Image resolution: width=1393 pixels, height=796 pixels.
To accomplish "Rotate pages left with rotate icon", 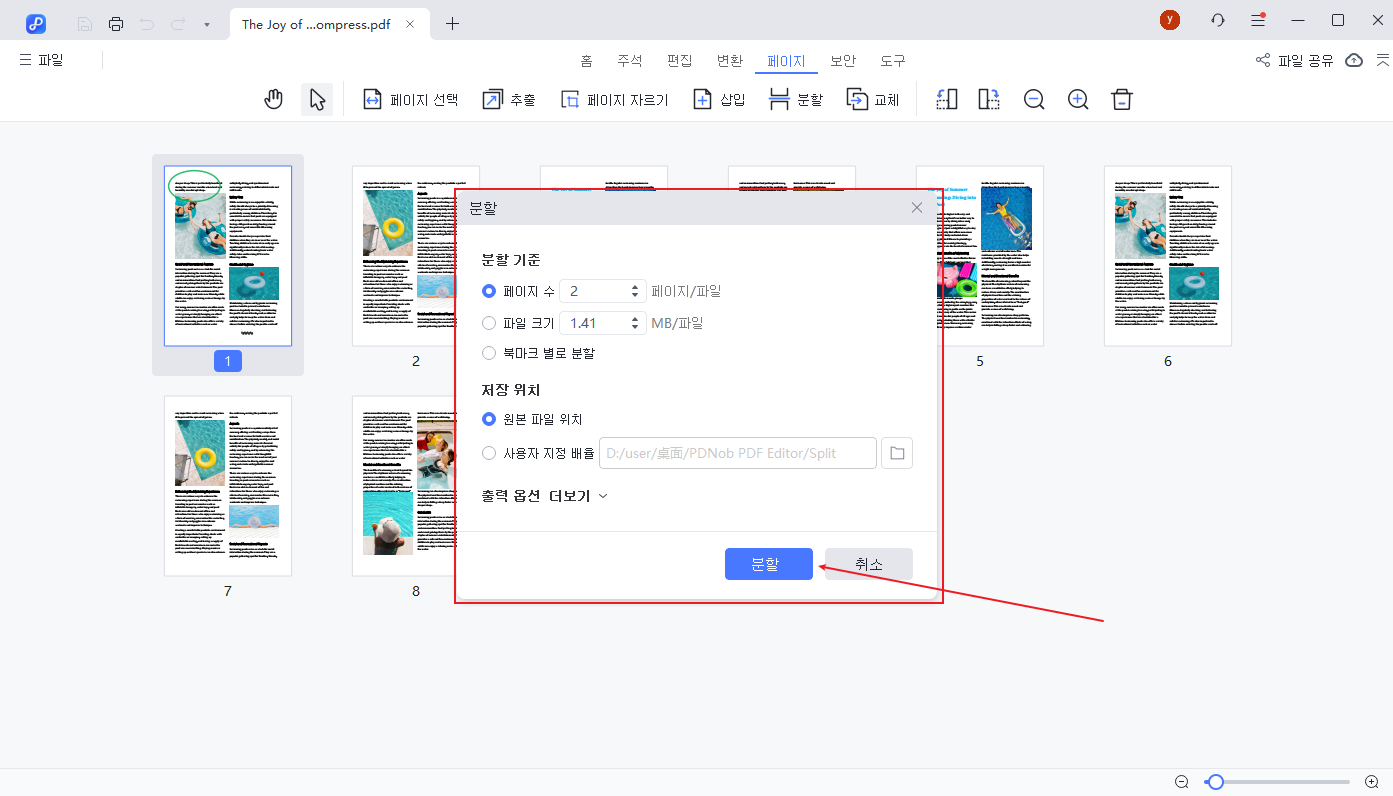I will [x=945, y=99].
